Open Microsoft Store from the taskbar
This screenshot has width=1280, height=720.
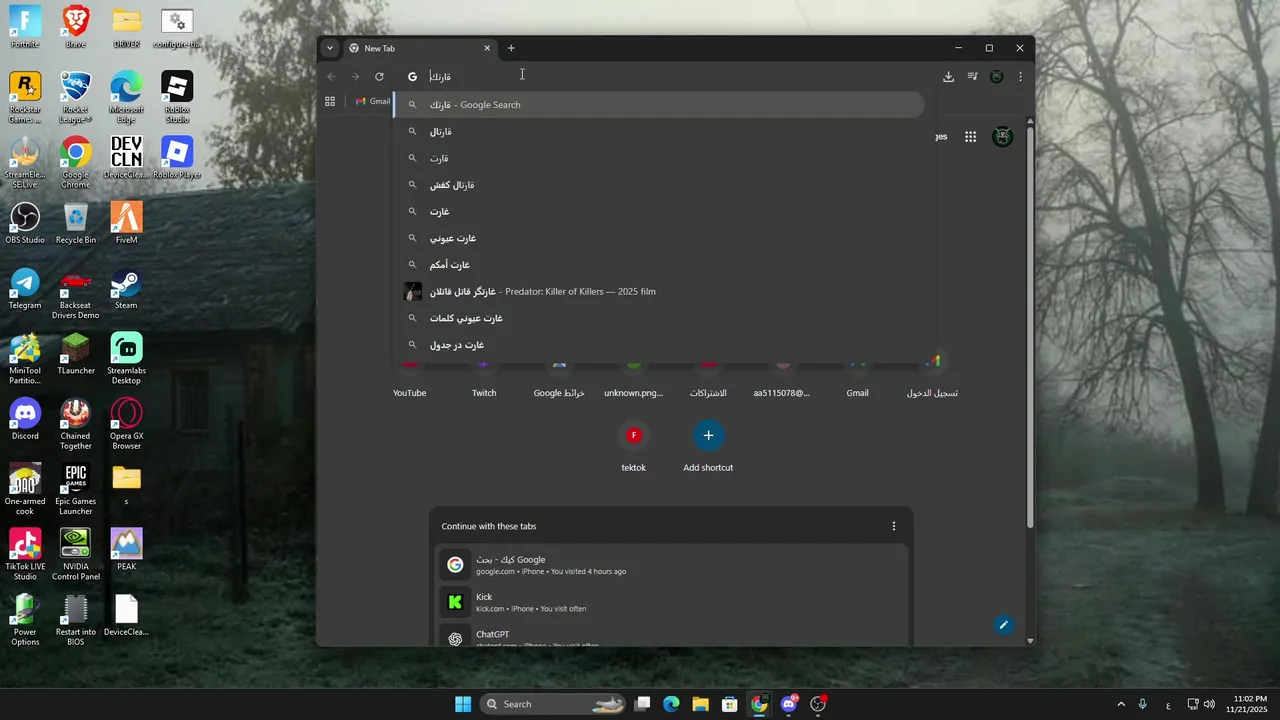(x=729, y=704)
